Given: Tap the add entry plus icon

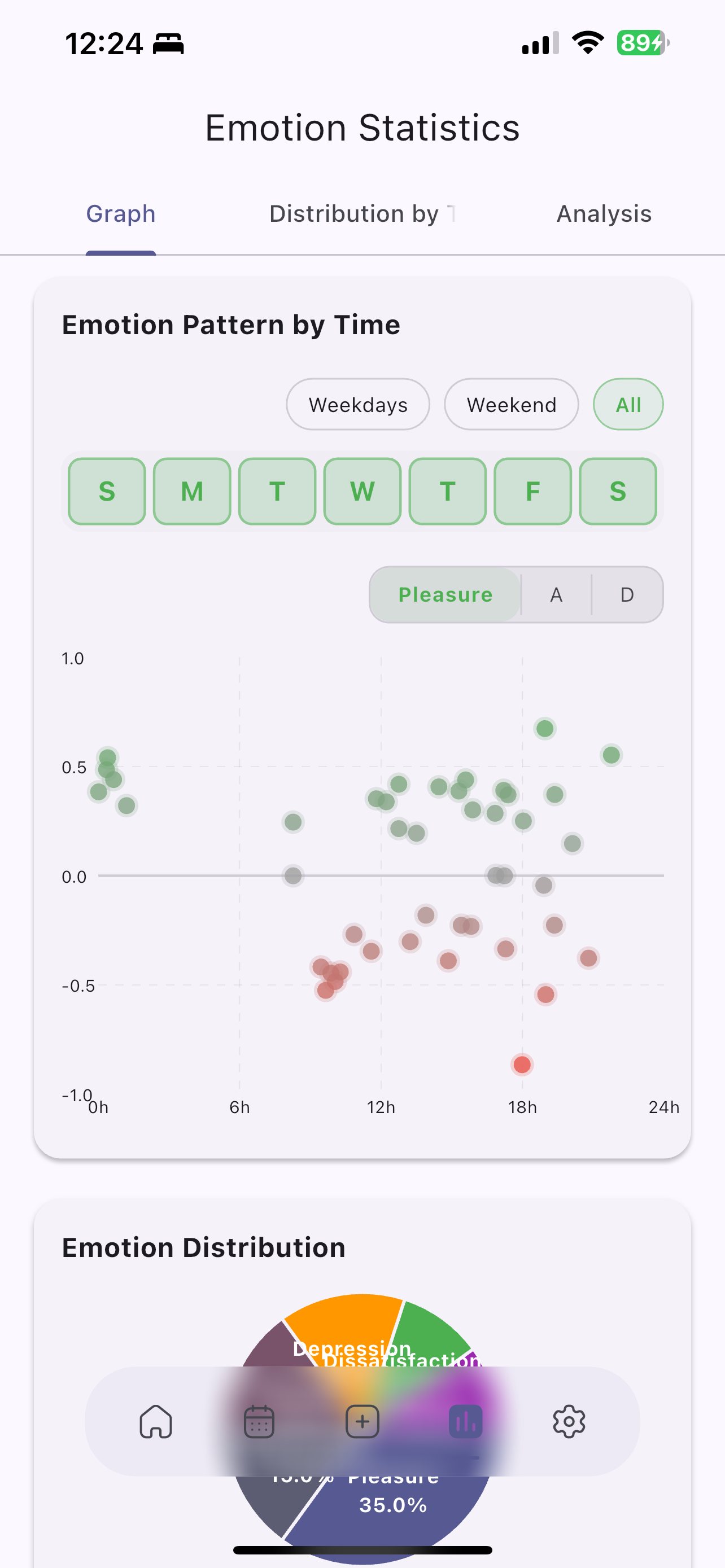Looking at the screenshot, I should coord(362,1421).
